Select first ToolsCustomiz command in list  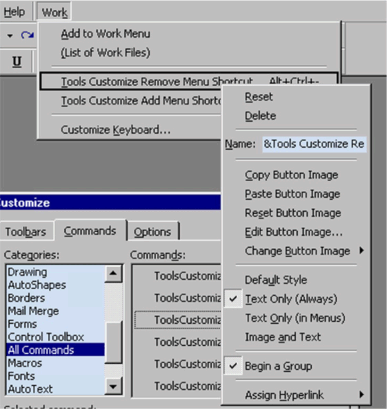click(x=187, y=276)
